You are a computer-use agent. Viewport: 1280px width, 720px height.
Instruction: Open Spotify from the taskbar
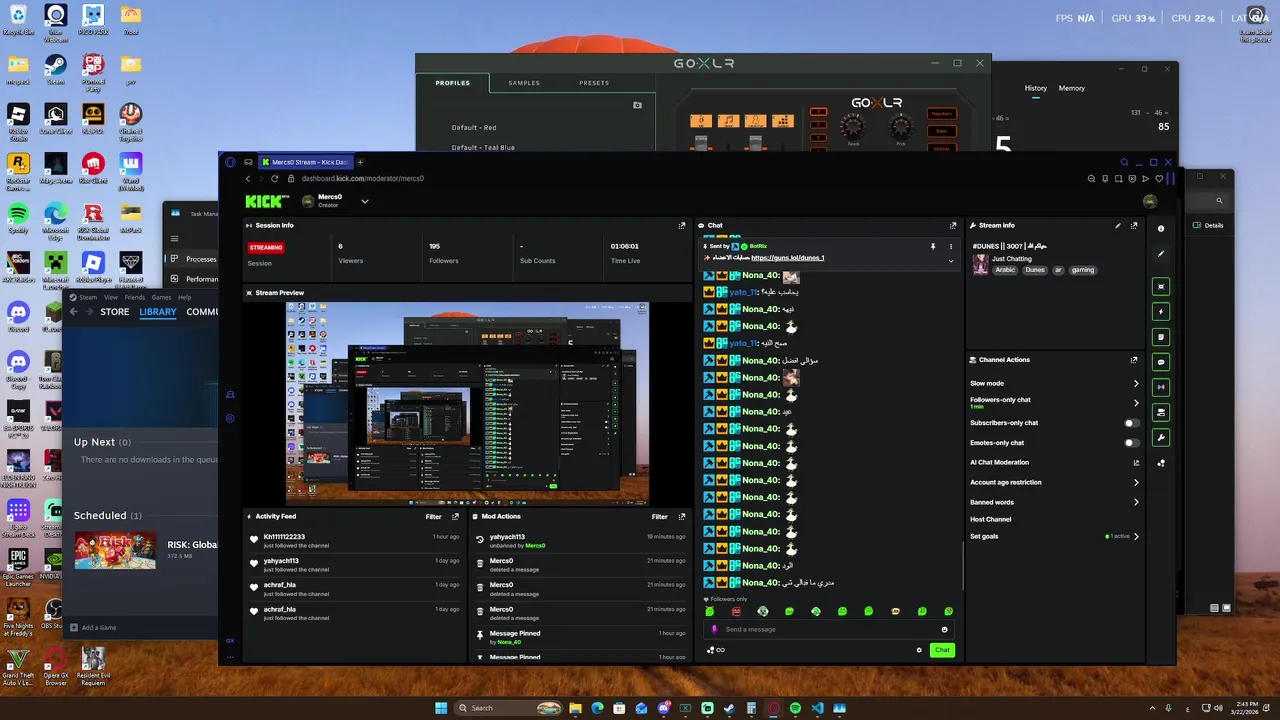(x=795, y=708)
